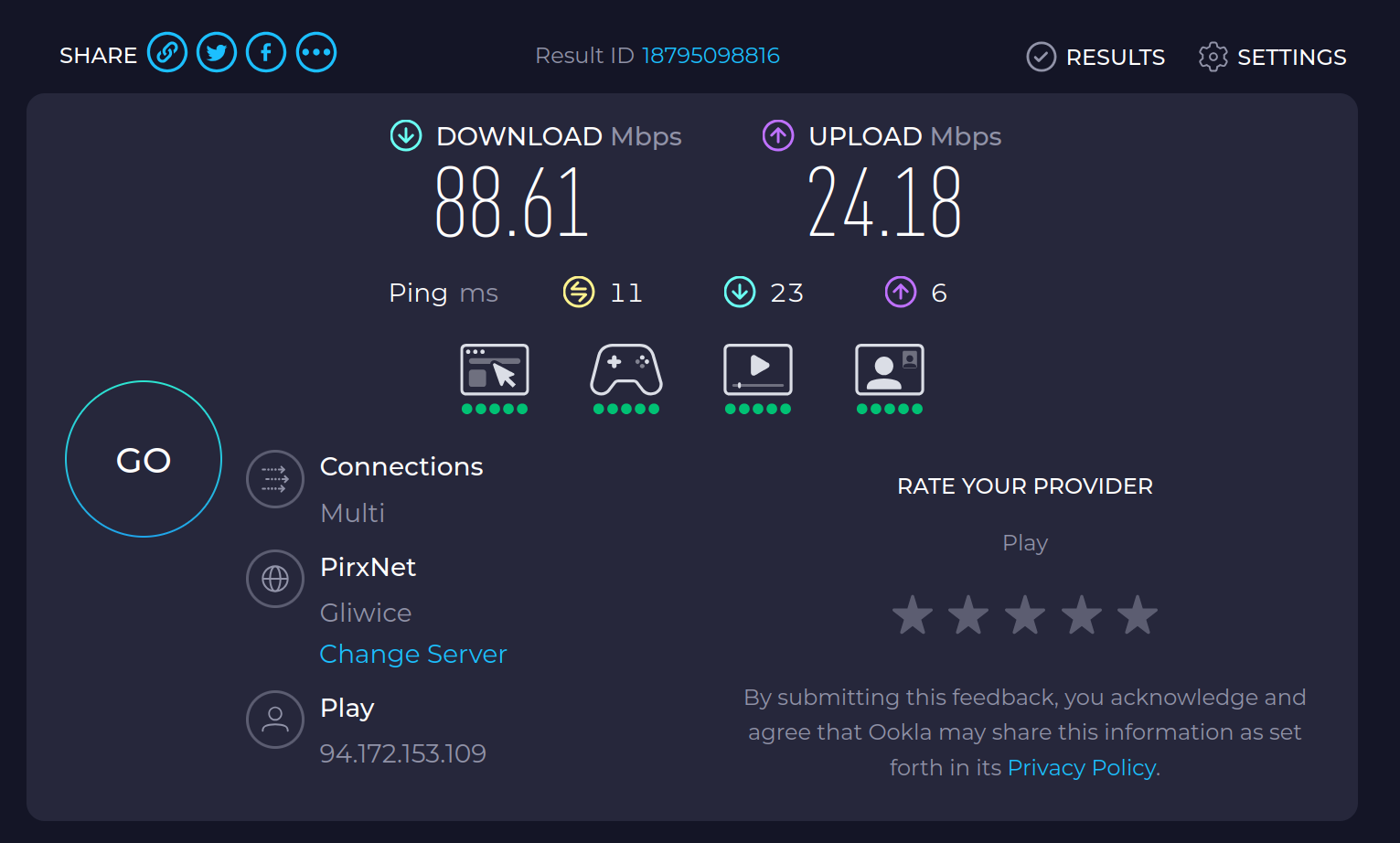The height and width of the screenshot is (843, 1400).
Task: Select the web browsing experience icon
Action: click(x=495, y=369)
